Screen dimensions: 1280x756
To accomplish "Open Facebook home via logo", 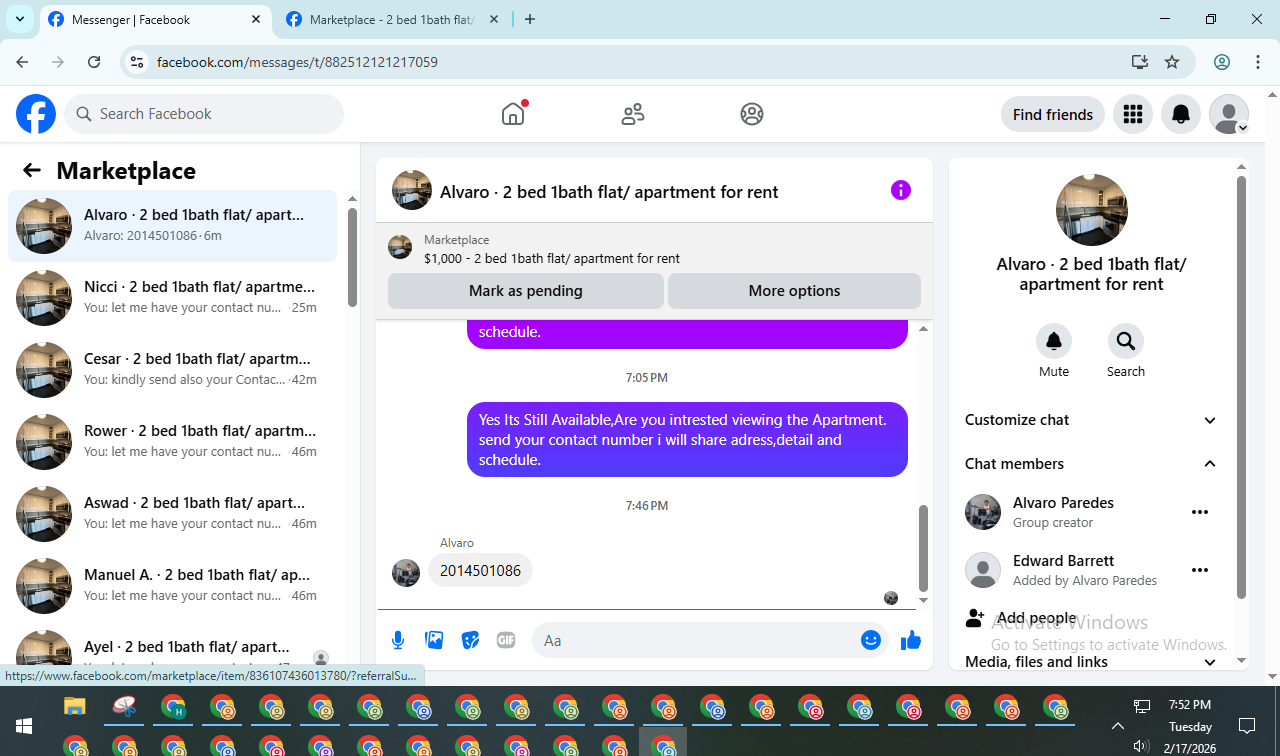I will point(36,114).
